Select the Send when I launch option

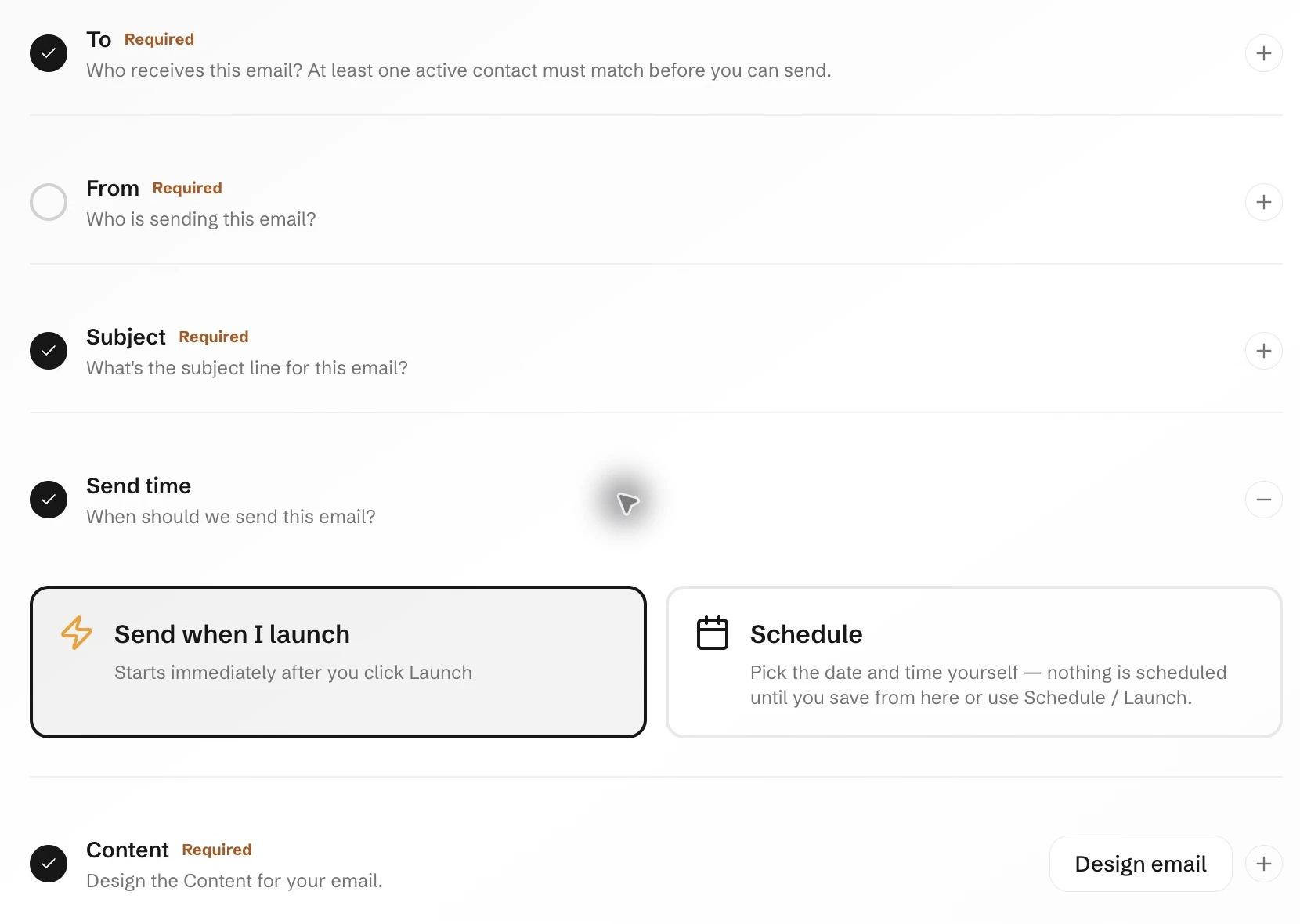pos(338,662)
